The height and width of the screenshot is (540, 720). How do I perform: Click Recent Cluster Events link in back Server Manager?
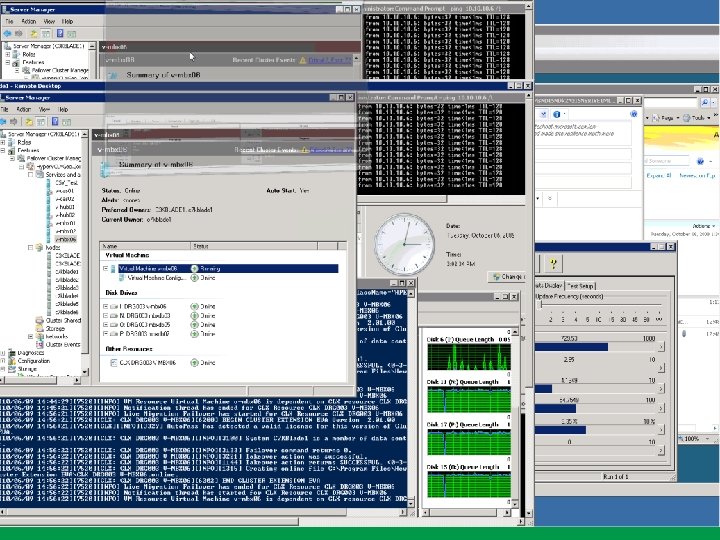click(x=330, y=60)
